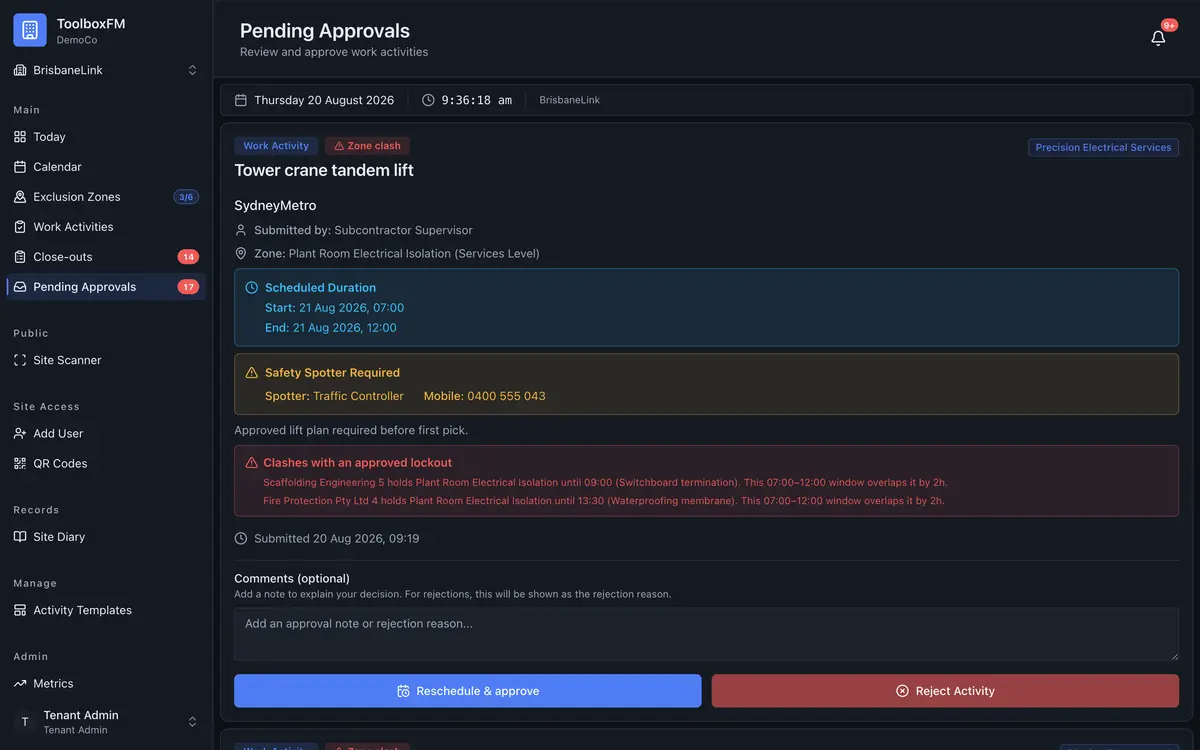
Task: Open notifications bell icon
Action: [x=1158, y=38]
